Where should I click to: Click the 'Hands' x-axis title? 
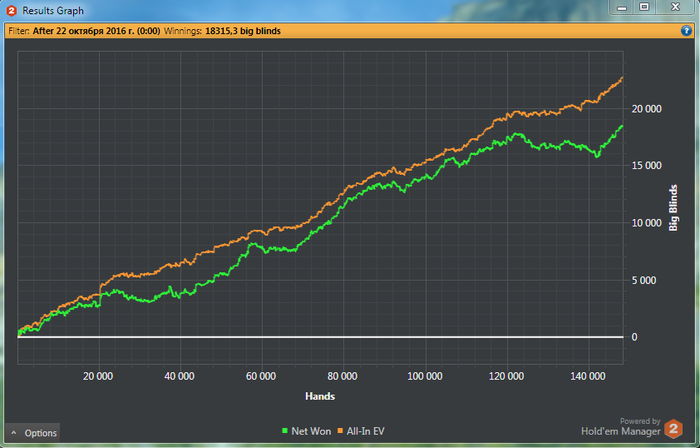click(320, 396)
